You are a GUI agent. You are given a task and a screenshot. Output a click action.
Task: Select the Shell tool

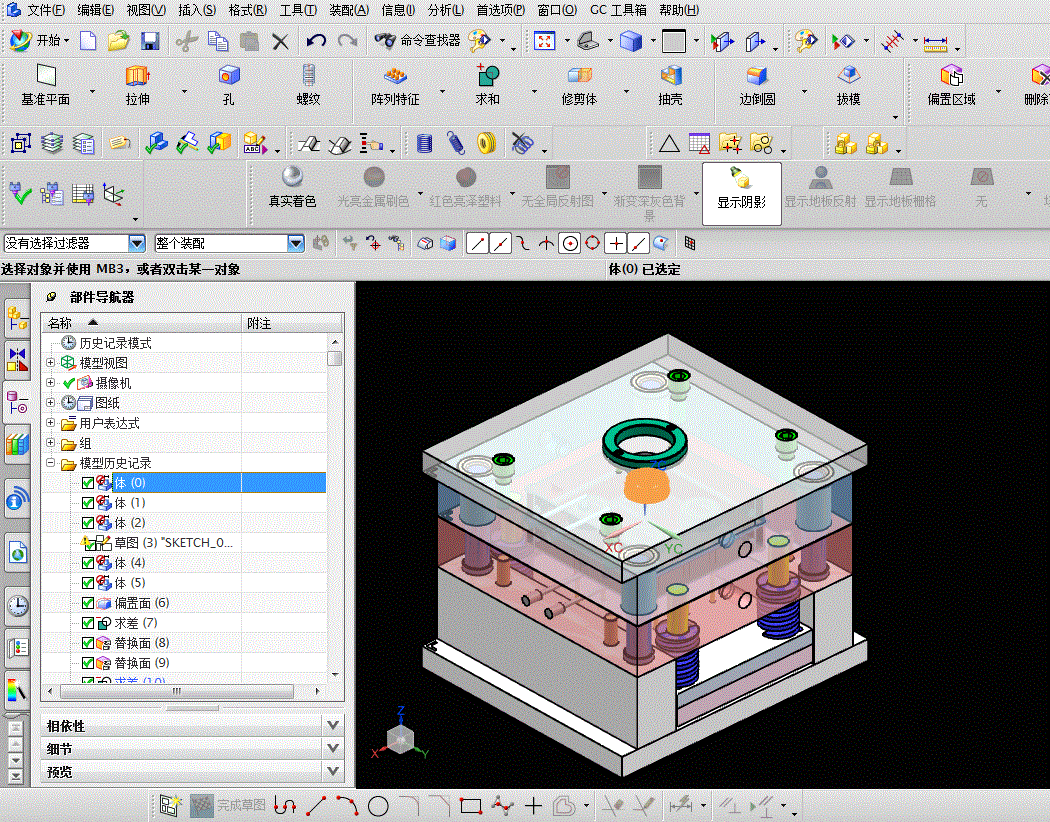point(670,86)
